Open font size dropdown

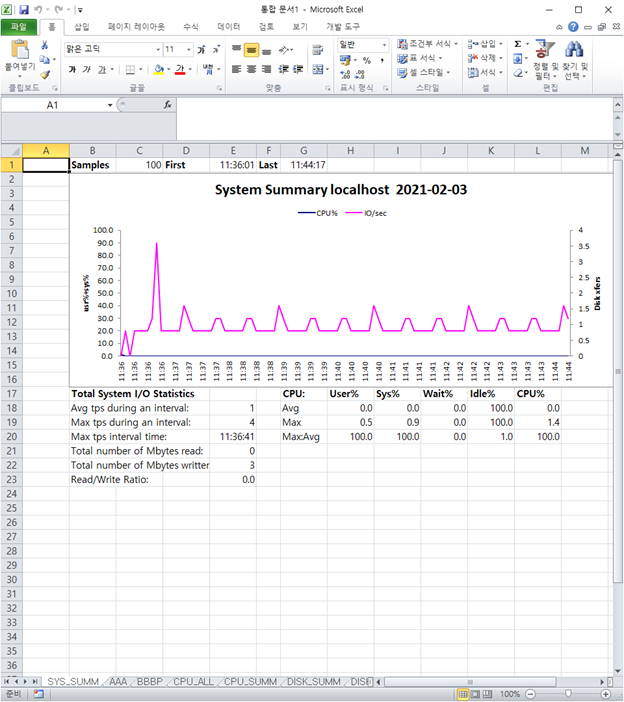[188, 49]
